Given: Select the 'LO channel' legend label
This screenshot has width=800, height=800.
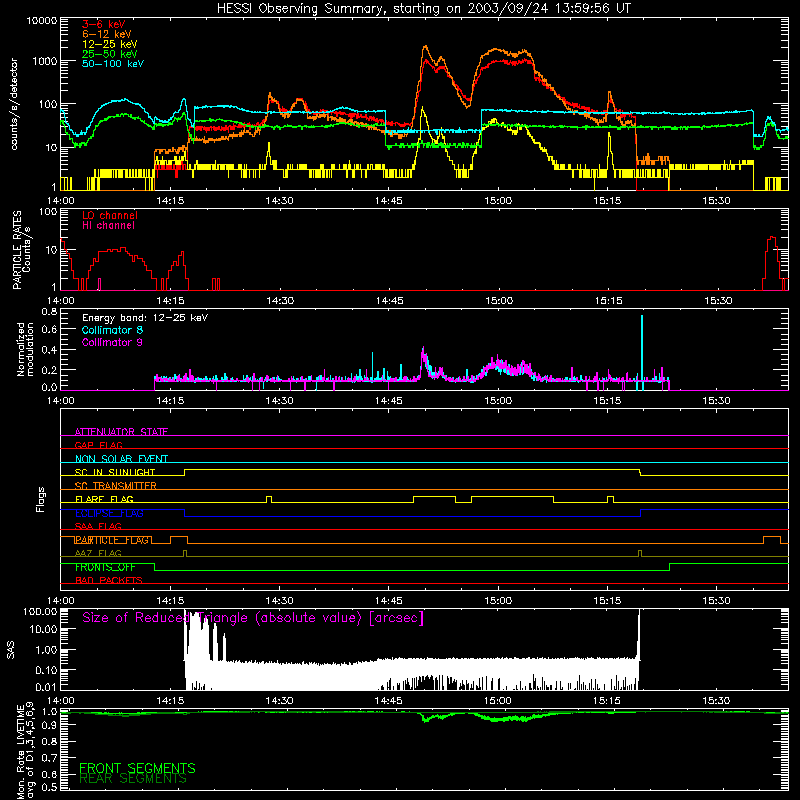Looking at the screenshot, I should [110, 215].
